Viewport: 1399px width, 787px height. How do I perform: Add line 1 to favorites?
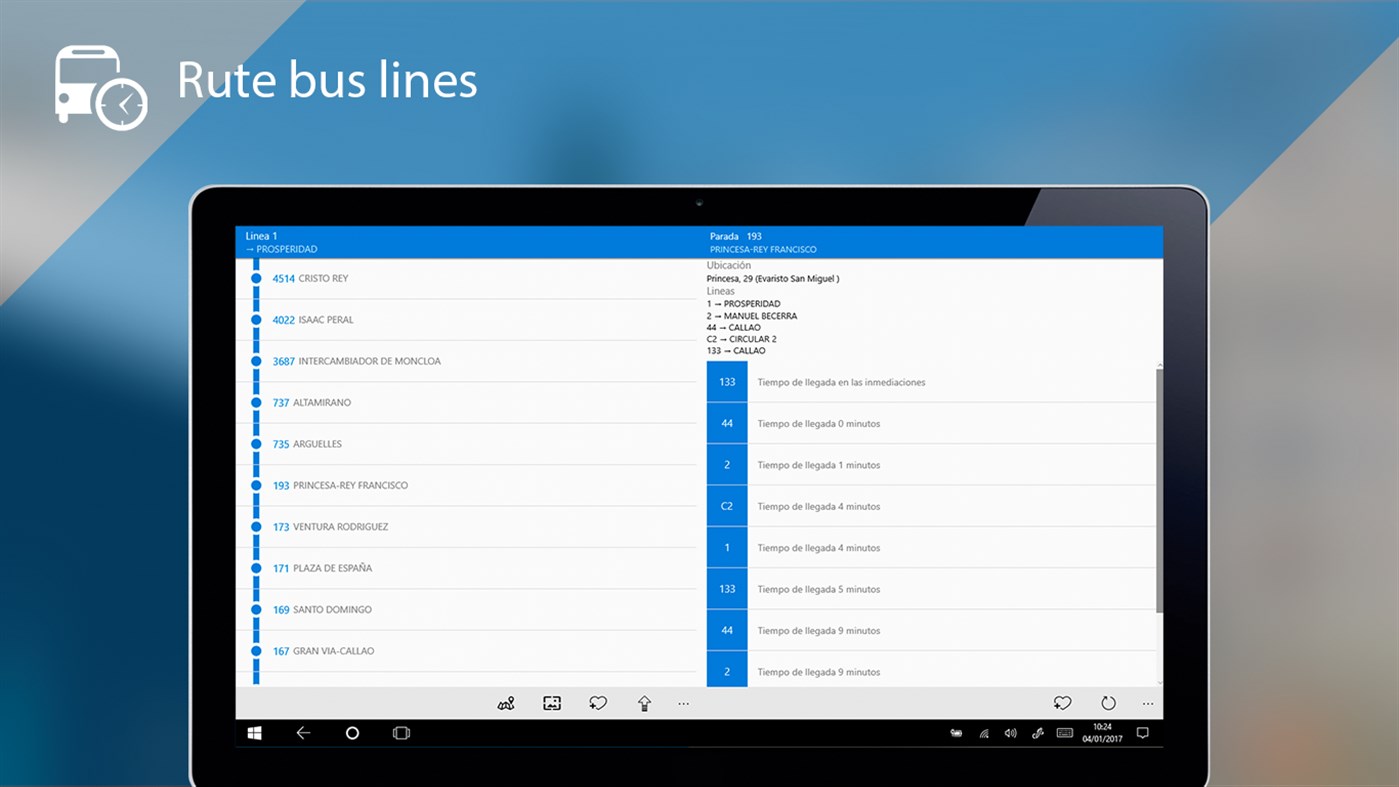coord(597,703)
